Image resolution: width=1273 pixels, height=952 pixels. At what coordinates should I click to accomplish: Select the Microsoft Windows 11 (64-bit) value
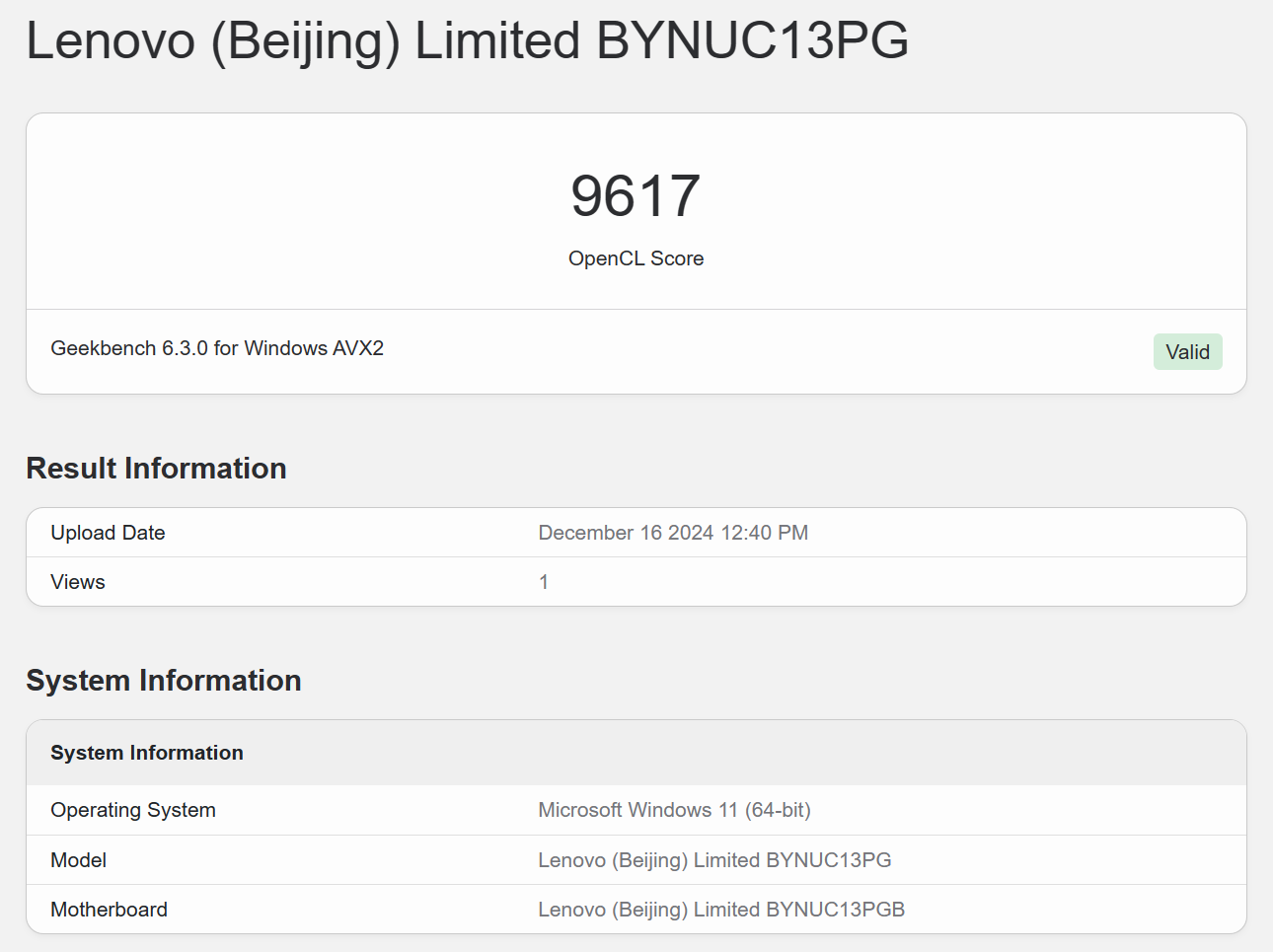pos(674,810)
